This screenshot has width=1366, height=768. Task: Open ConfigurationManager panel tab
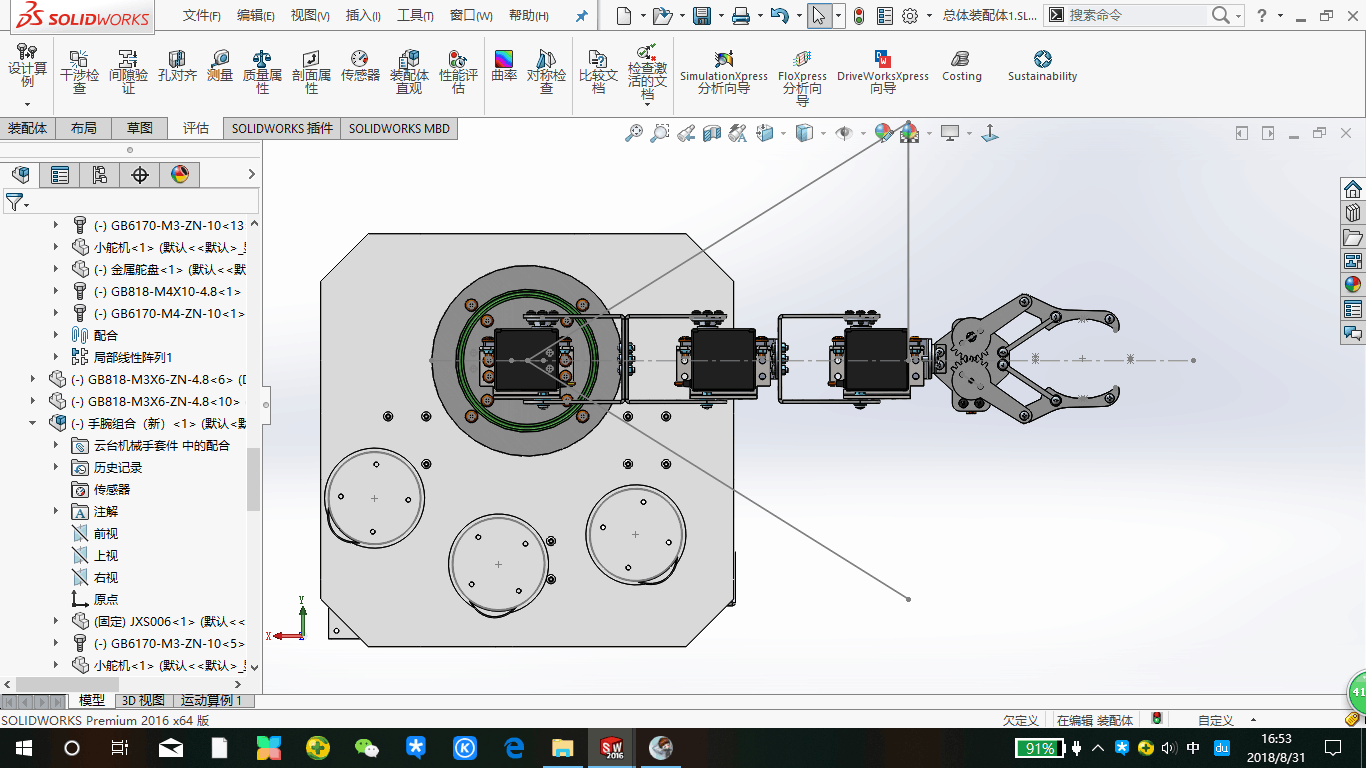click(x=100, y=175)
